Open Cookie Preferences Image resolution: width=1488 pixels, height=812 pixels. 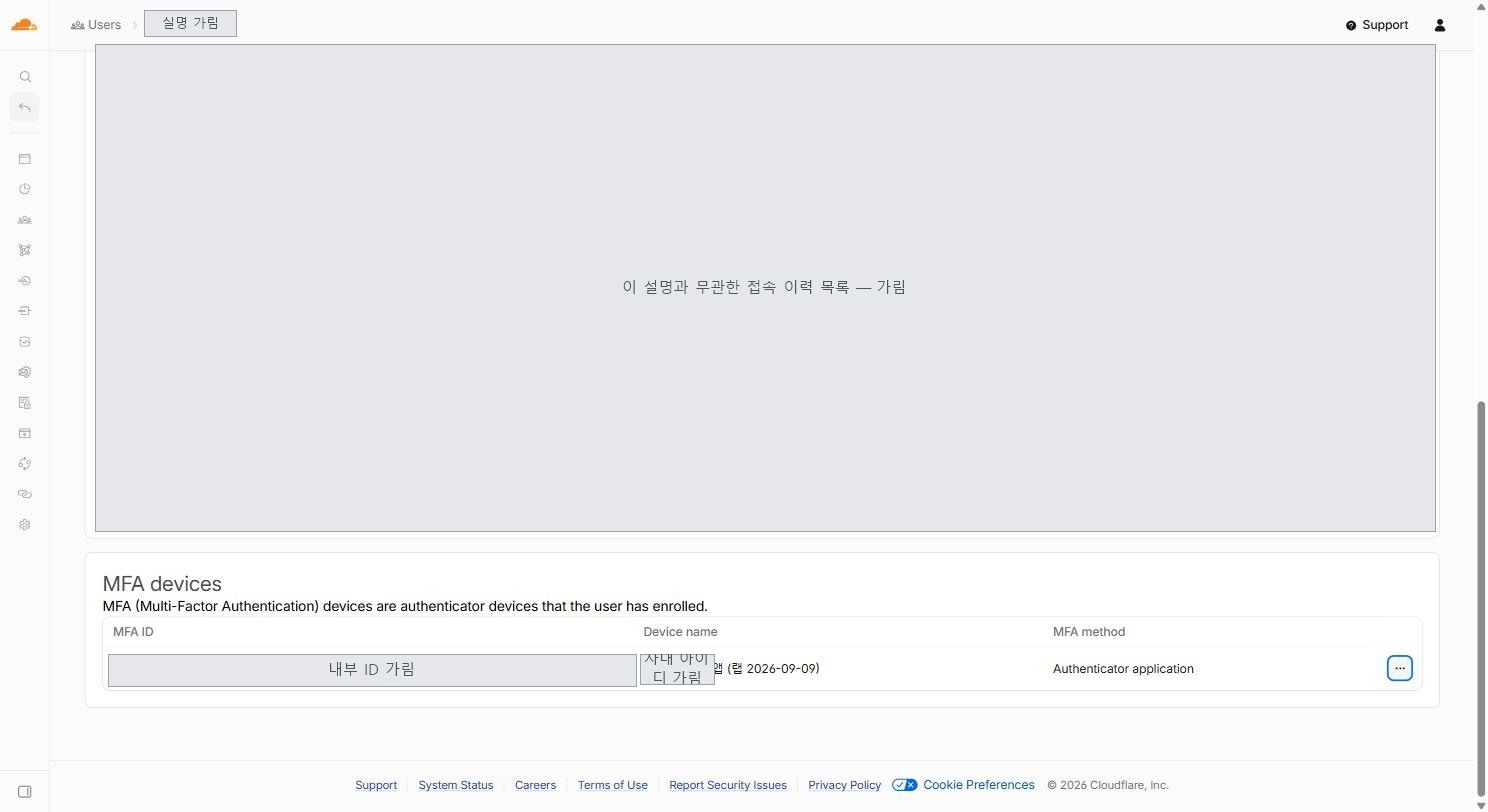pos(964,785)
